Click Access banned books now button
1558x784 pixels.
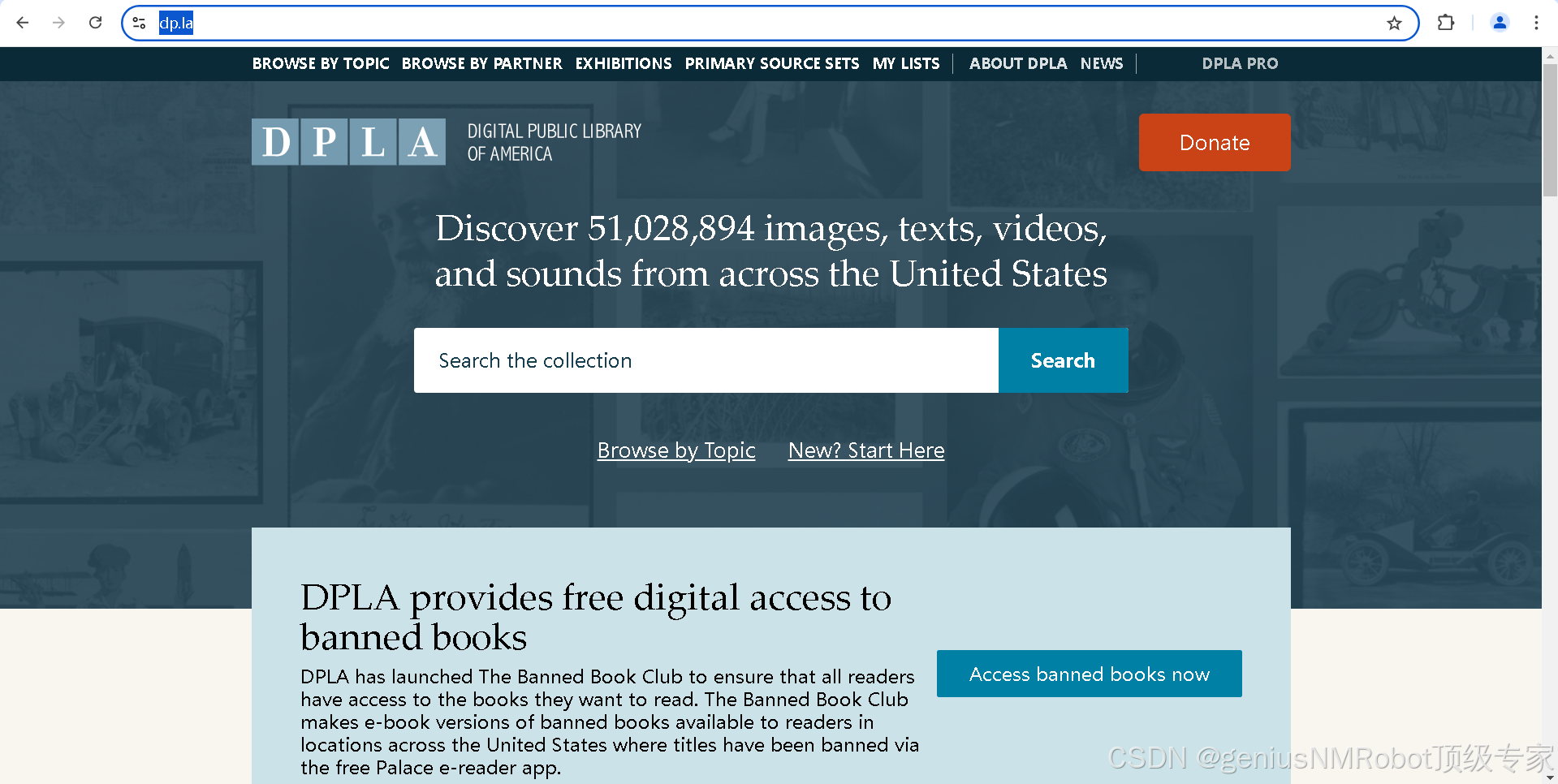1090,674
